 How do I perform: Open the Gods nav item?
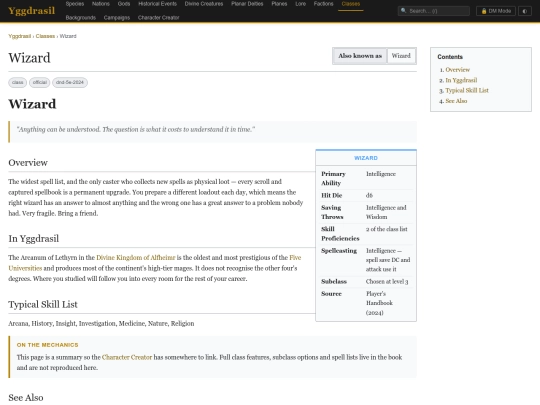pyautogui.click(x=124, y=4)
